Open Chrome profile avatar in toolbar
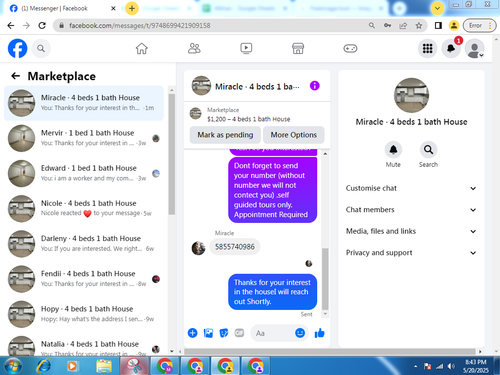 (x=454, y=25)
